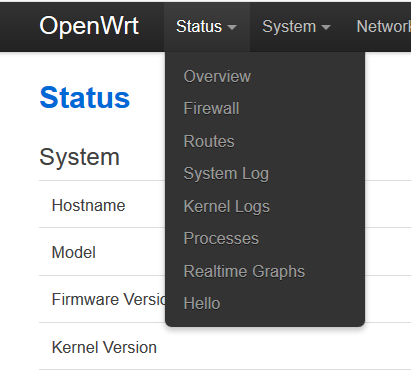411x375 pixels.
Task: Open System Log from the dropdown
Action: click(x=226, y=174)
